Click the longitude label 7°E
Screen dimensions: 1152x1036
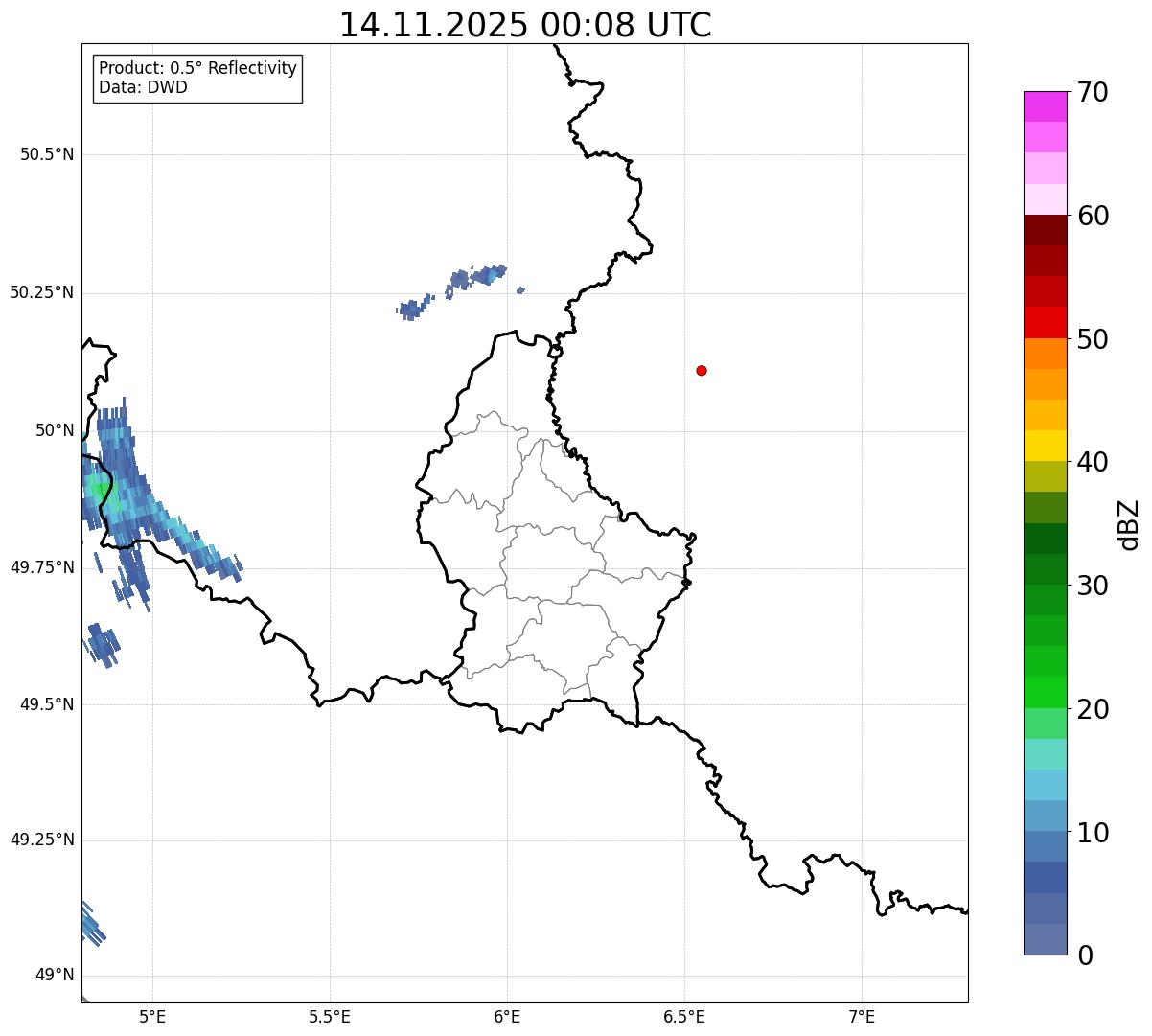point(862,1016)
